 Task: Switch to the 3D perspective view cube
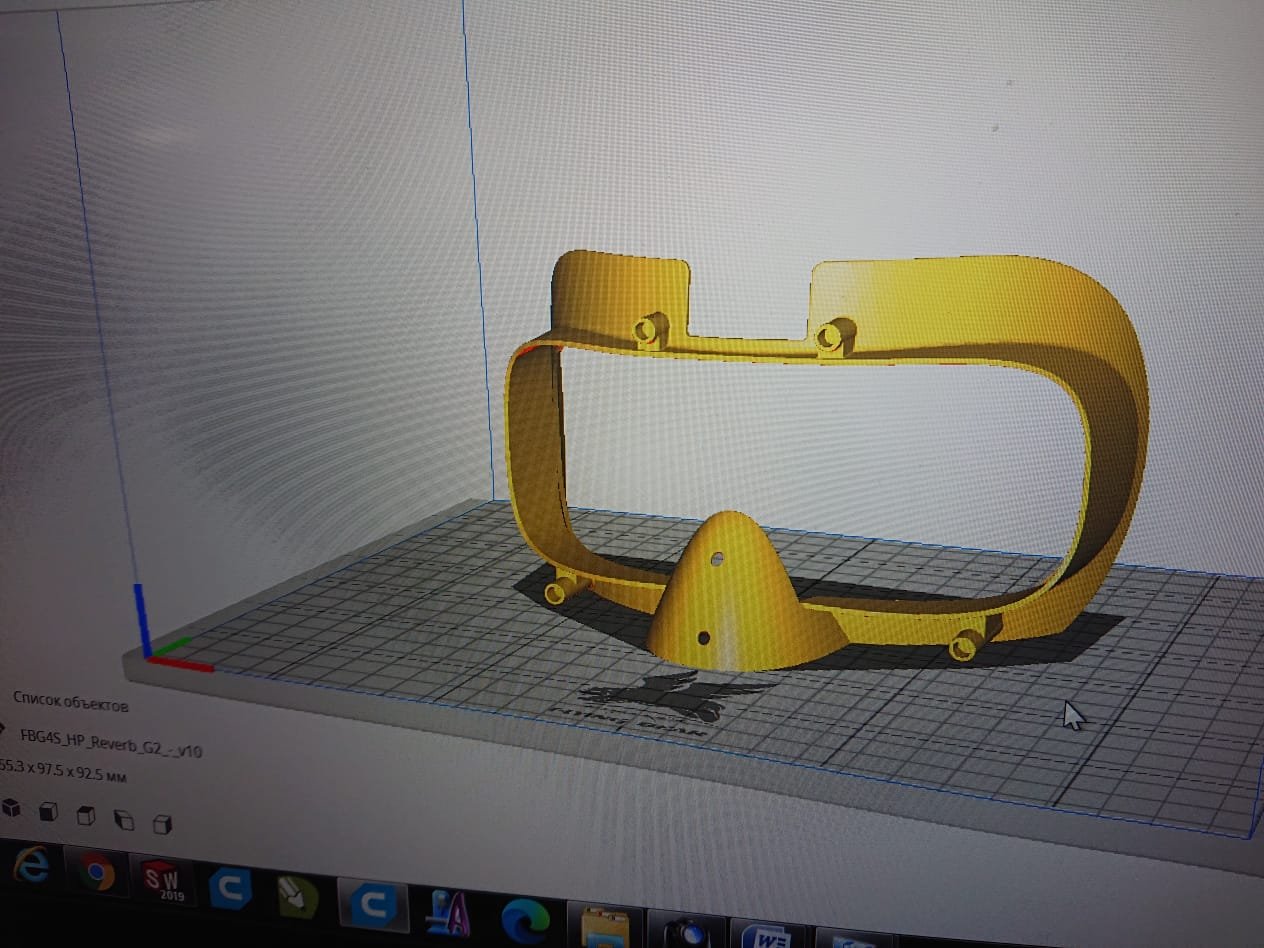(x=11, y=806)
